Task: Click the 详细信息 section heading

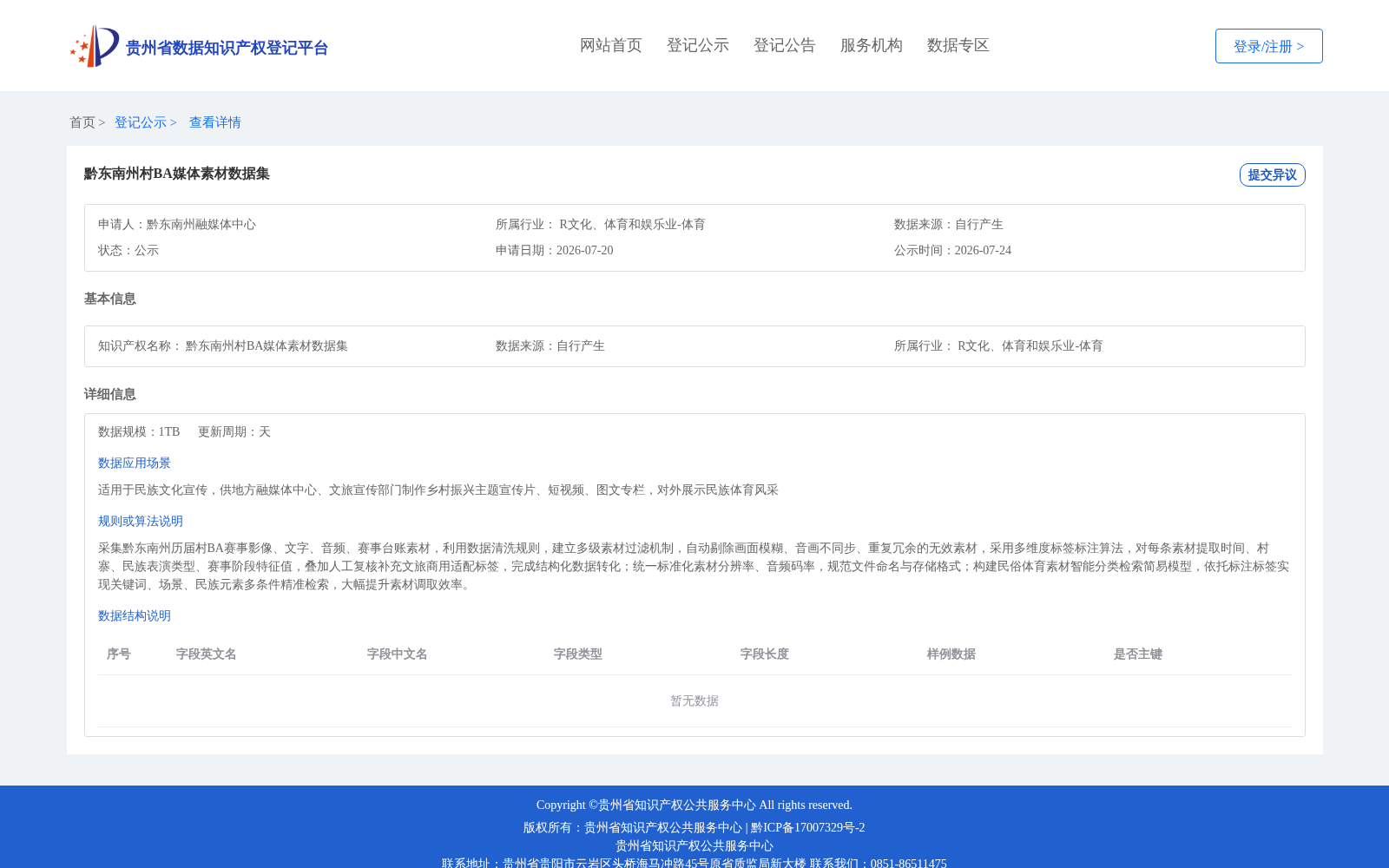Action: coord(110,394)
